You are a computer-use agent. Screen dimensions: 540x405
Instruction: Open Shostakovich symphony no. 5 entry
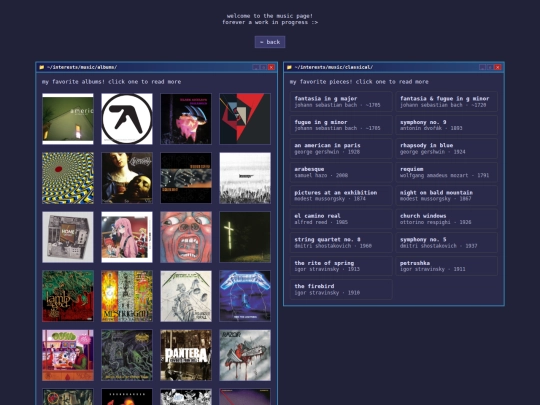(446, 242)
